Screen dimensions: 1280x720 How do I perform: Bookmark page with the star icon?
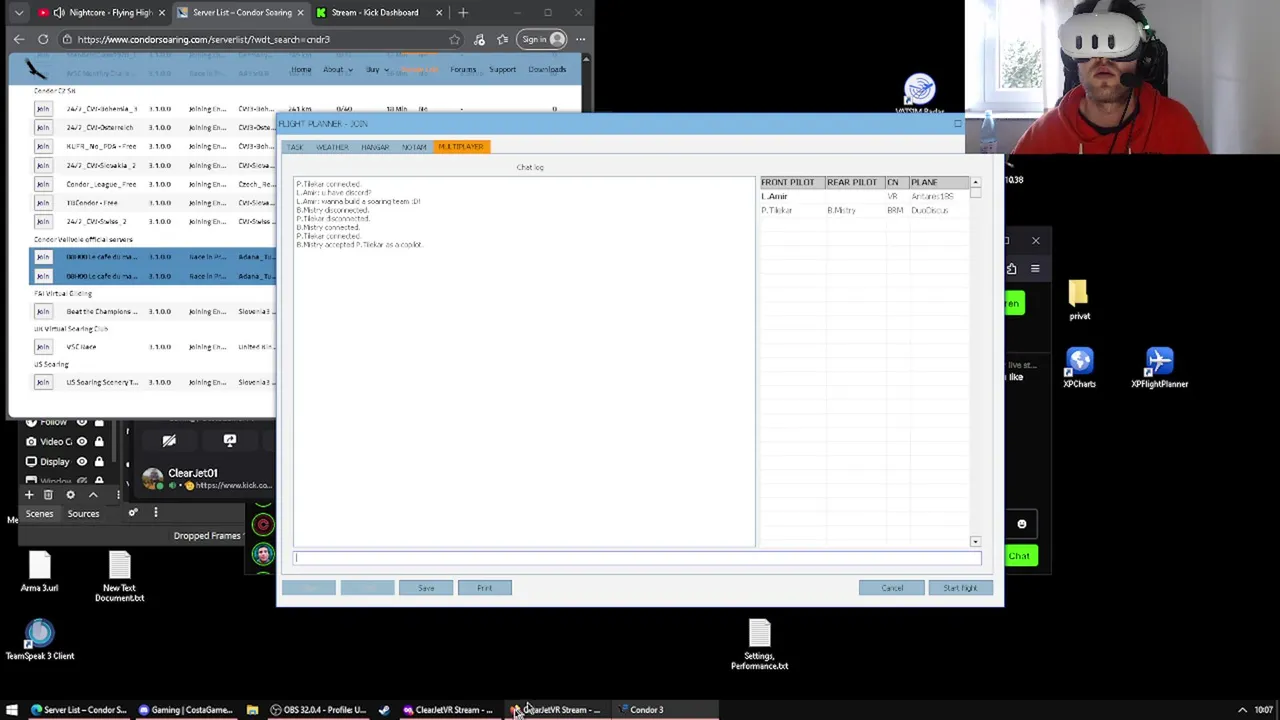pos(455,39)
